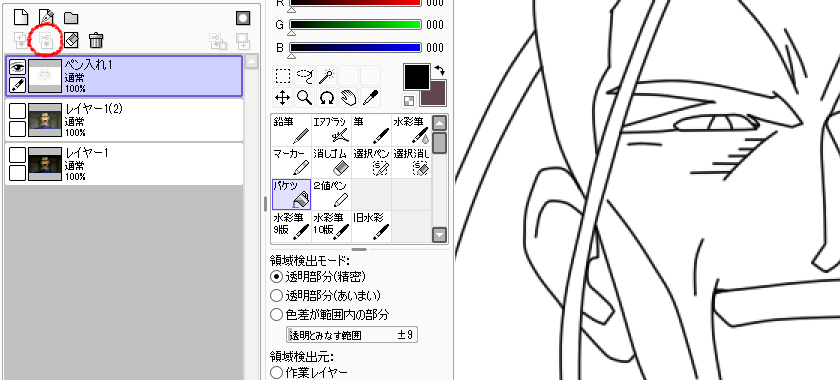
Task: Select the レイヤー1 layer thumbnail
Action: (x=45, y=164)
